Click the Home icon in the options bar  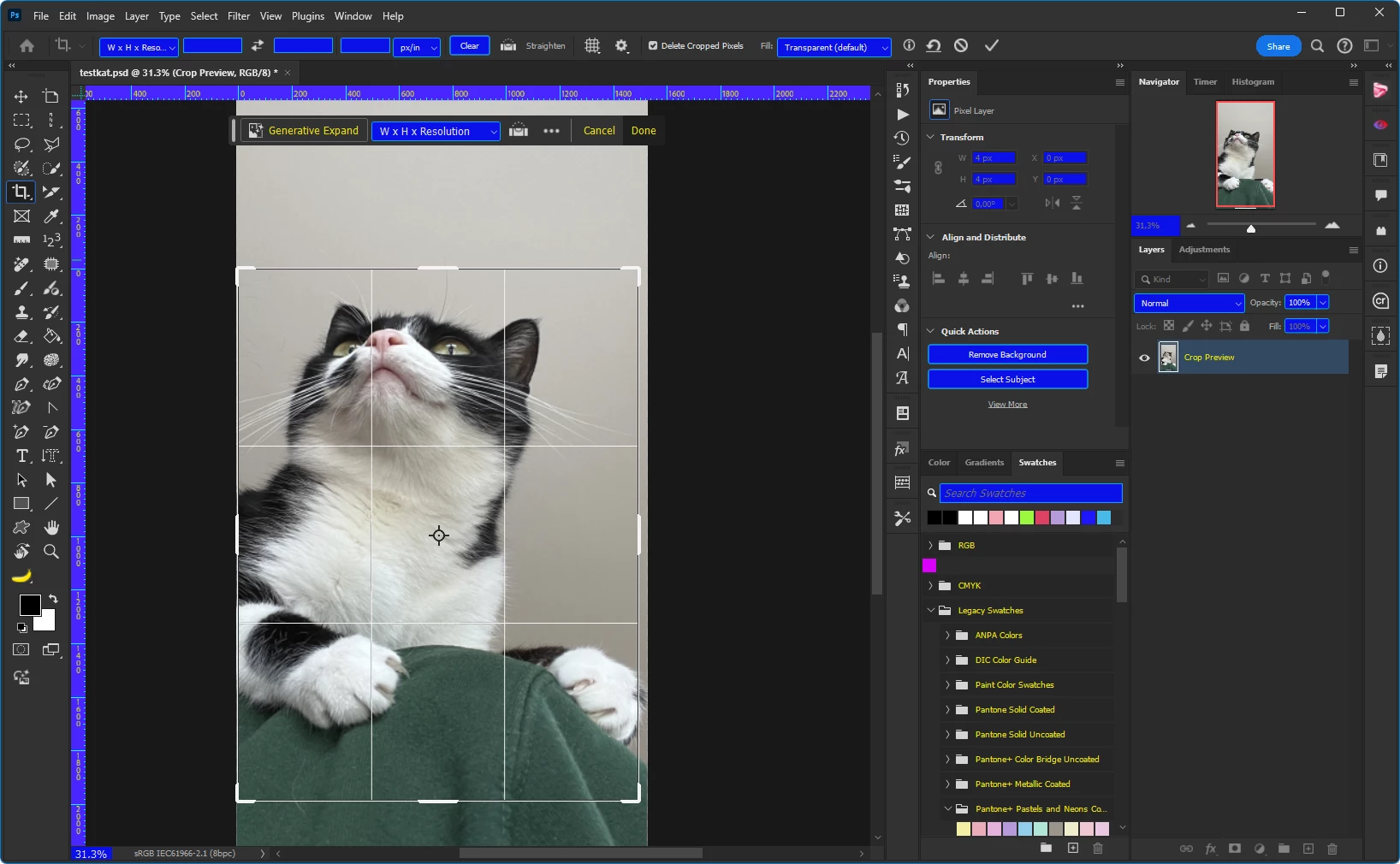[27, 46]
